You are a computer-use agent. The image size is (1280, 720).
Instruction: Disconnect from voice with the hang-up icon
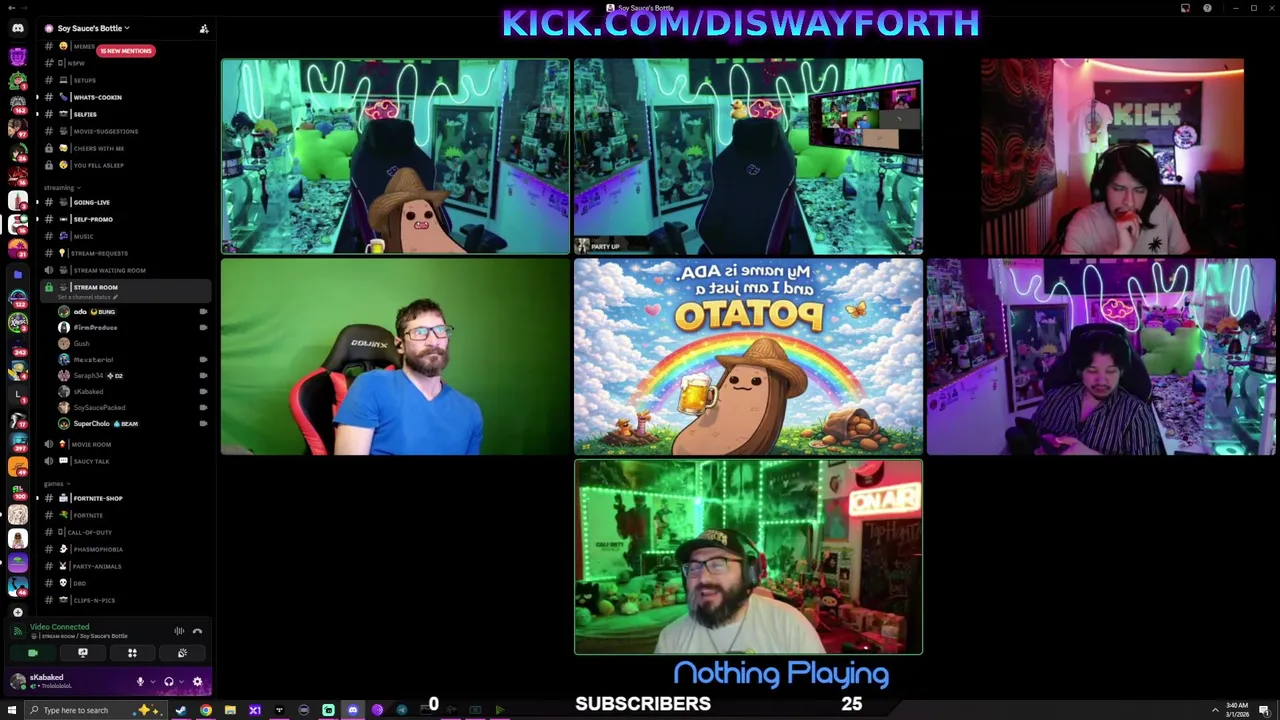click(x=197, y=631)
